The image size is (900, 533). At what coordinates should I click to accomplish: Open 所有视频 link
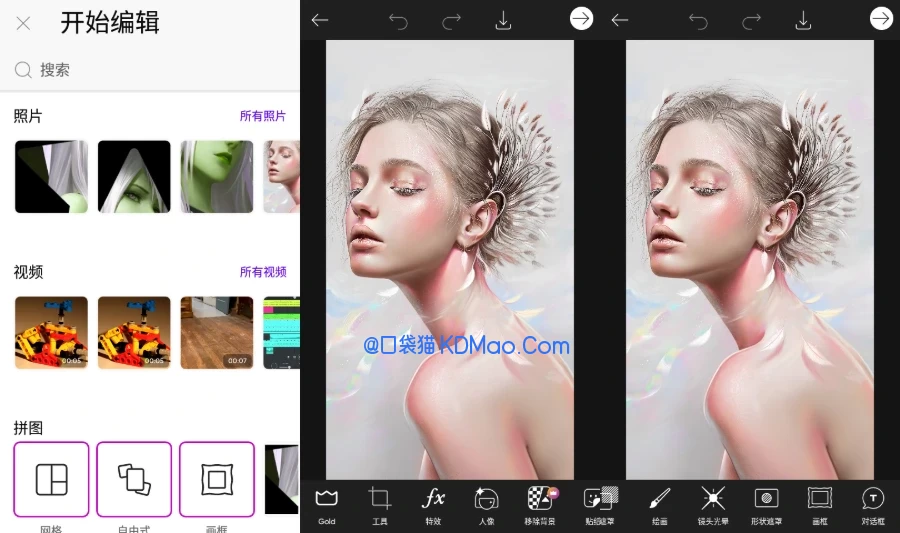(x=262, y=272)
